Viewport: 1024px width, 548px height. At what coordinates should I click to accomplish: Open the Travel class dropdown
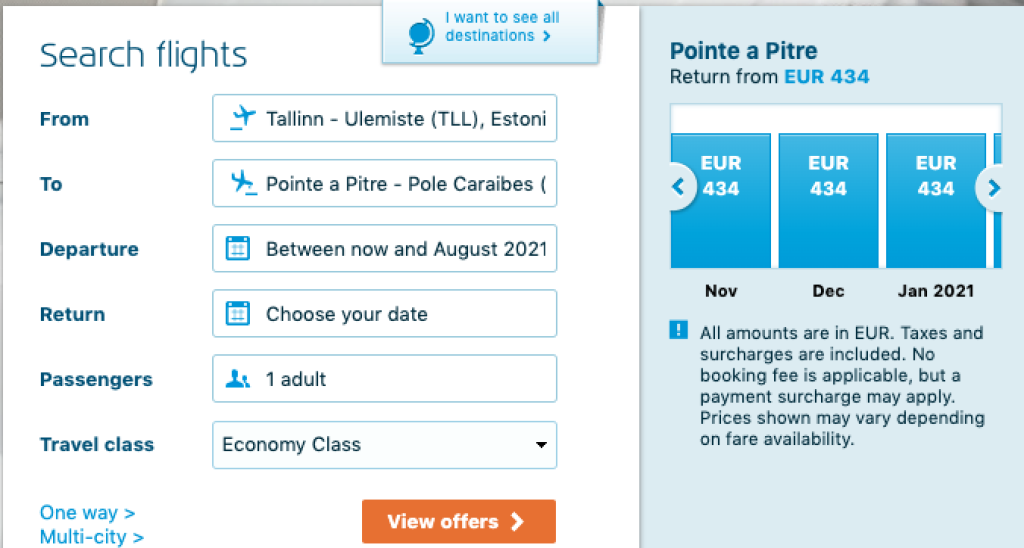pos(384,445)
